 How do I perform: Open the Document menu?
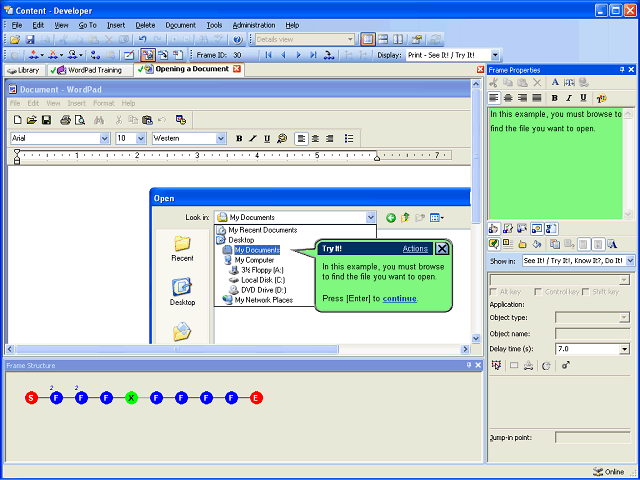[x=180, y=25]
